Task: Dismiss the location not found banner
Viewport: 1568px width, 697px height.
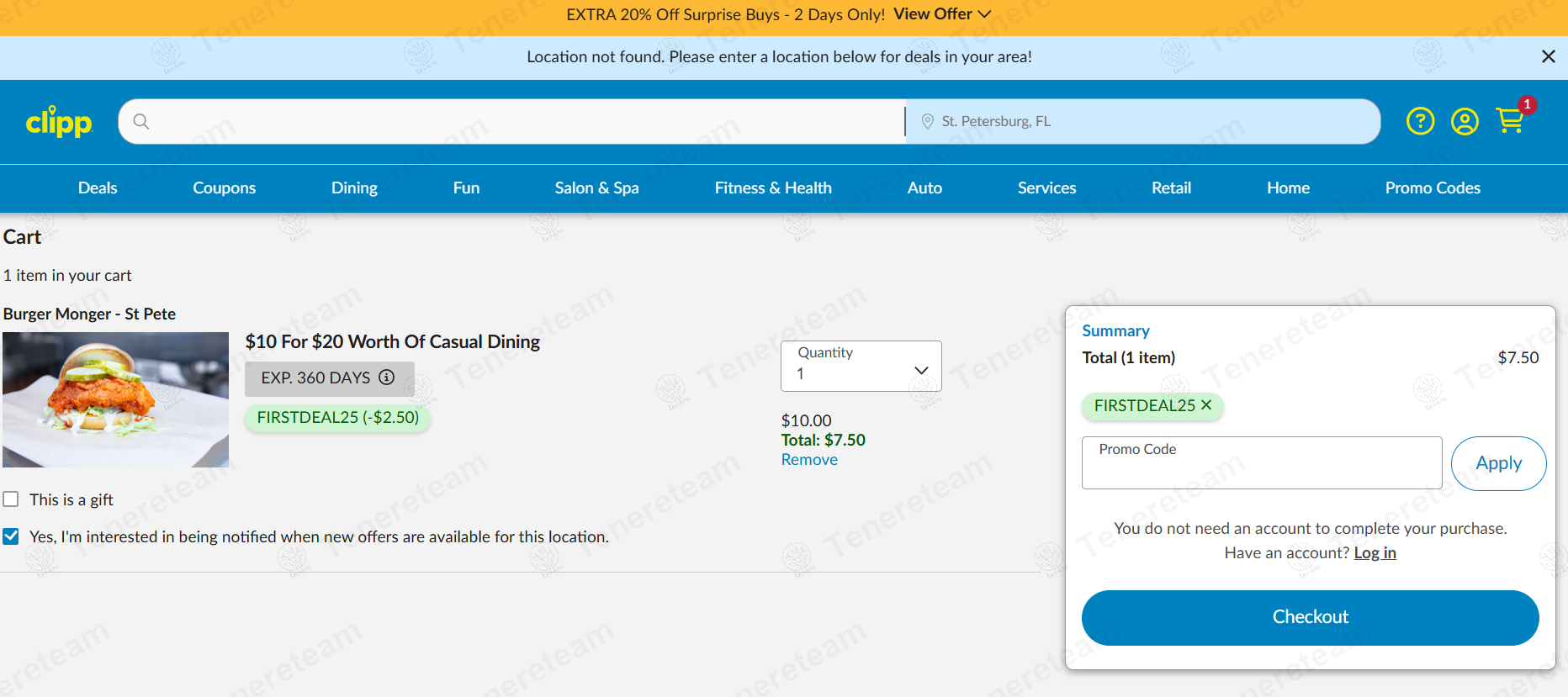Action: click(x=1548, y=56)
